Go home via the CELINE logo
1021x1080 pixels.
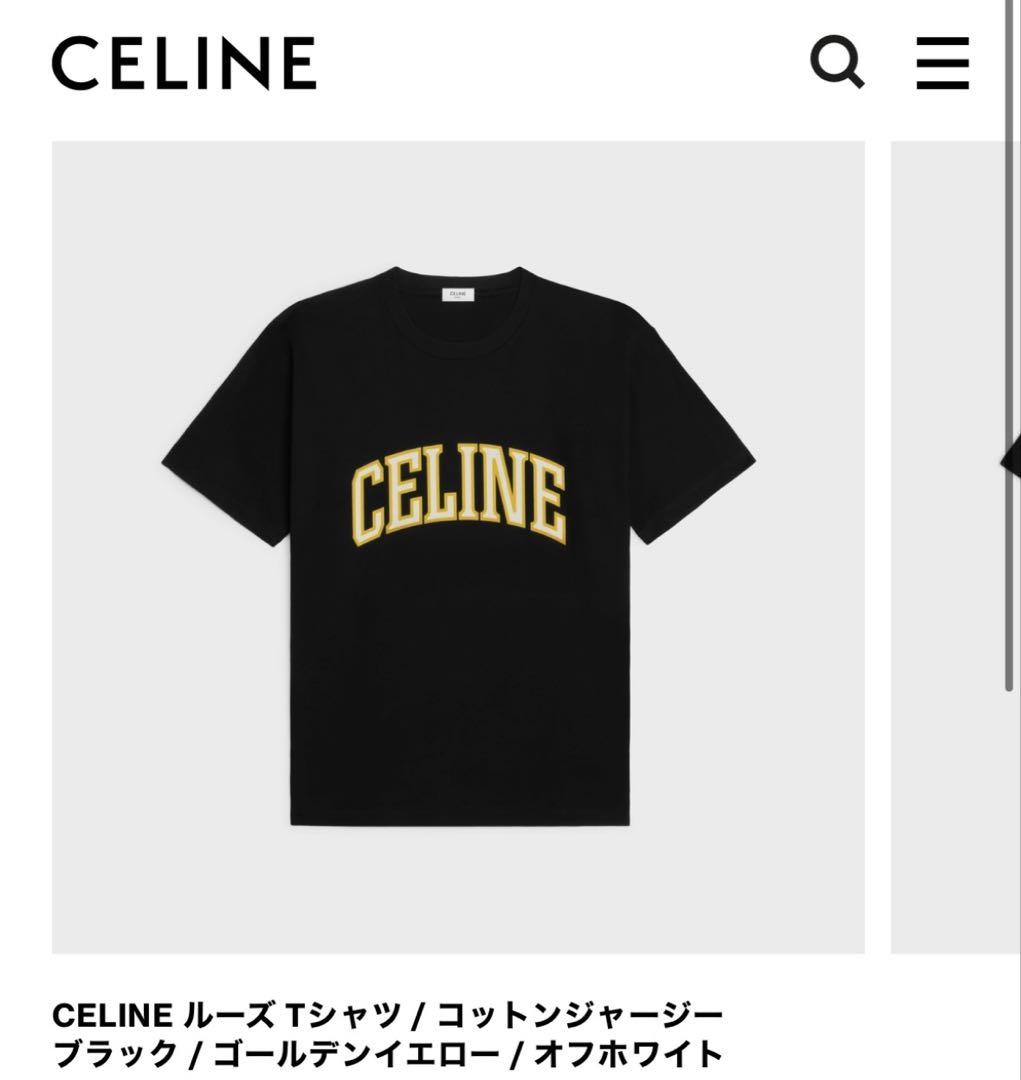click(x=184, y=63)
